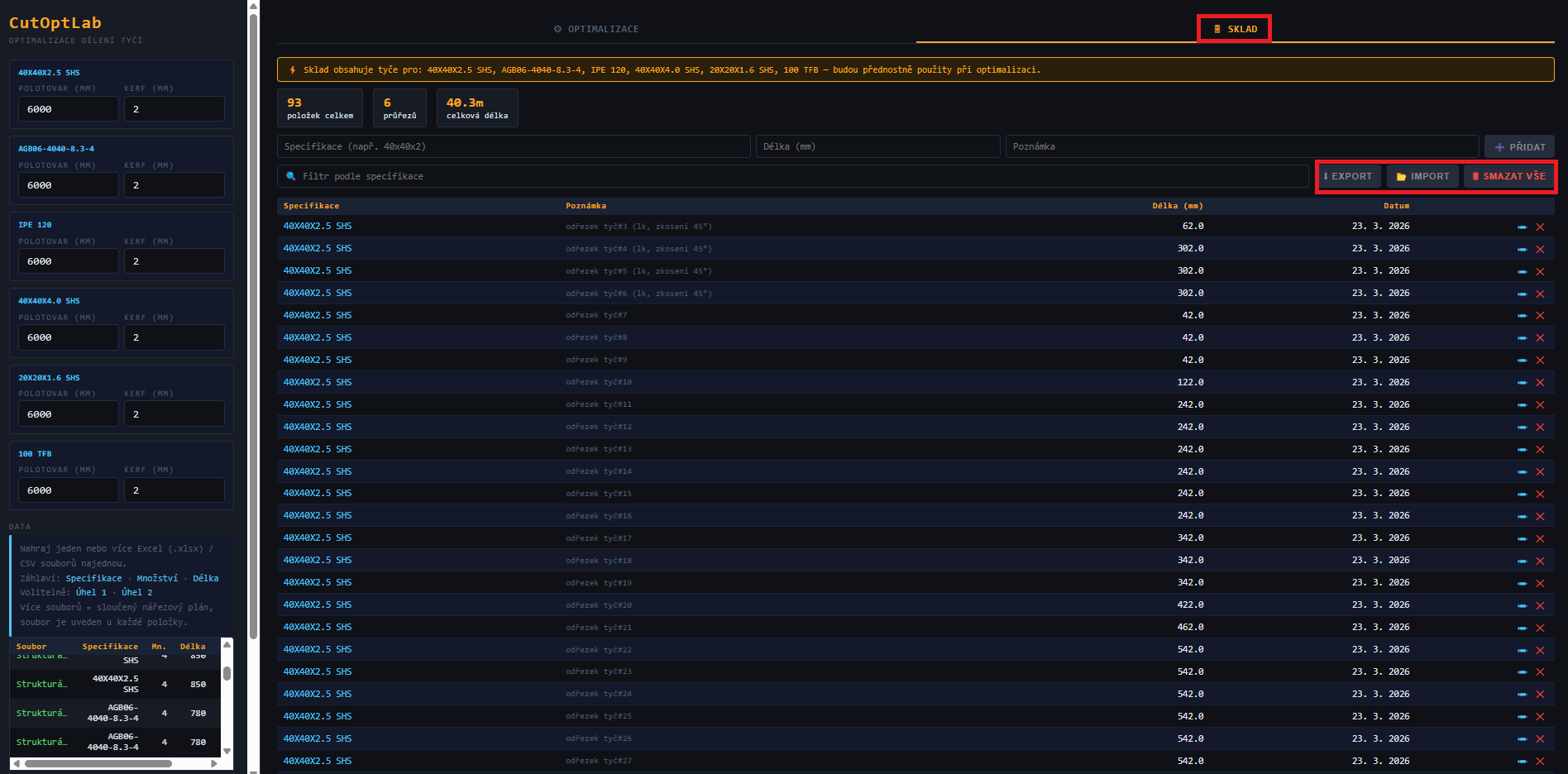Focus the Specifikace input field
Screen dimensions: 1568x774
[514, 146]
